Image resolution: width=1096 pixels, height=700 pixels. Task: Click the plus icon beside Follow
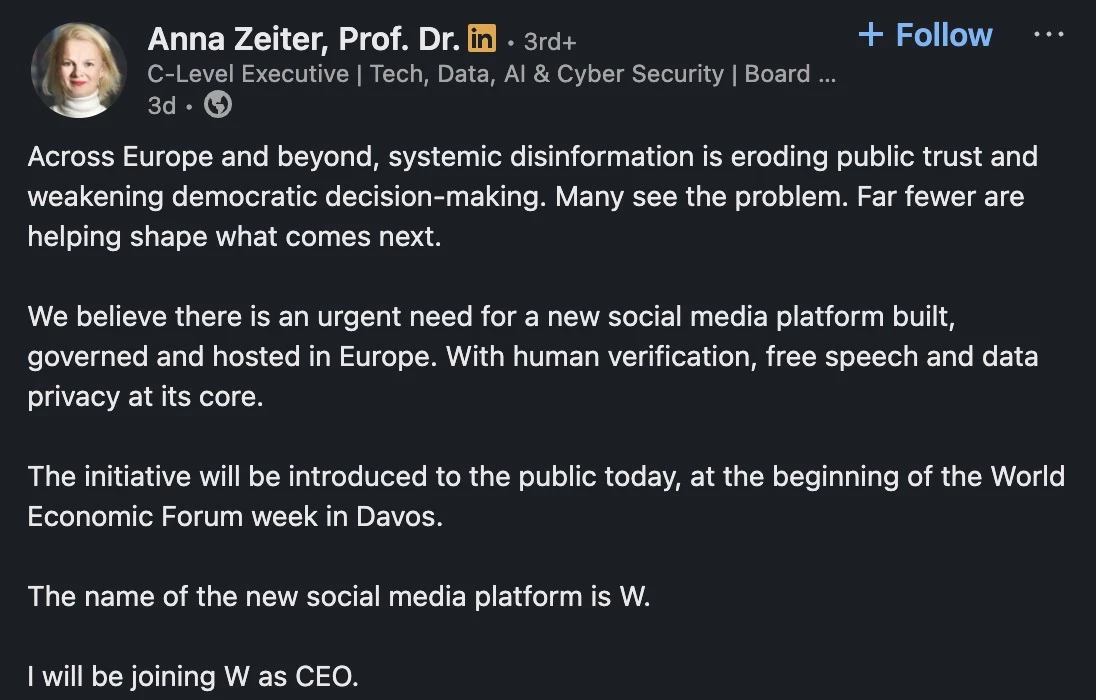point(871,35)
